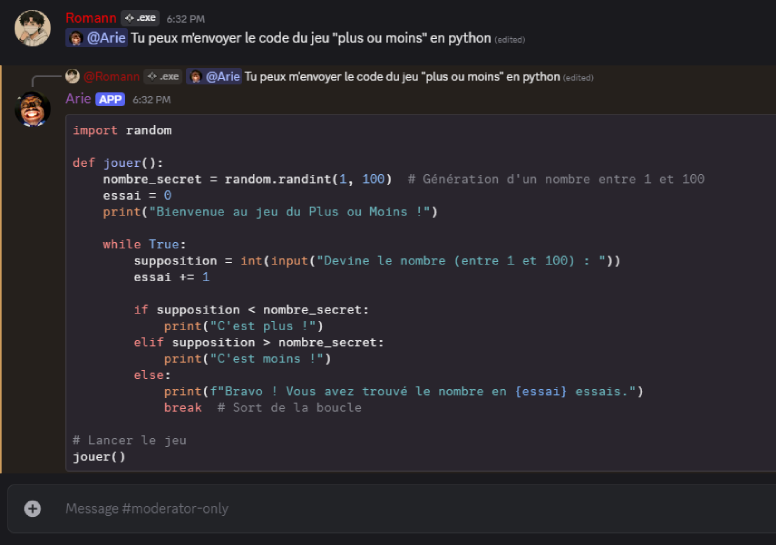Focus the Message #moderator-only input field
Image resolution: width=776 pixels, height=545 pixels.
tap(400, 509)
